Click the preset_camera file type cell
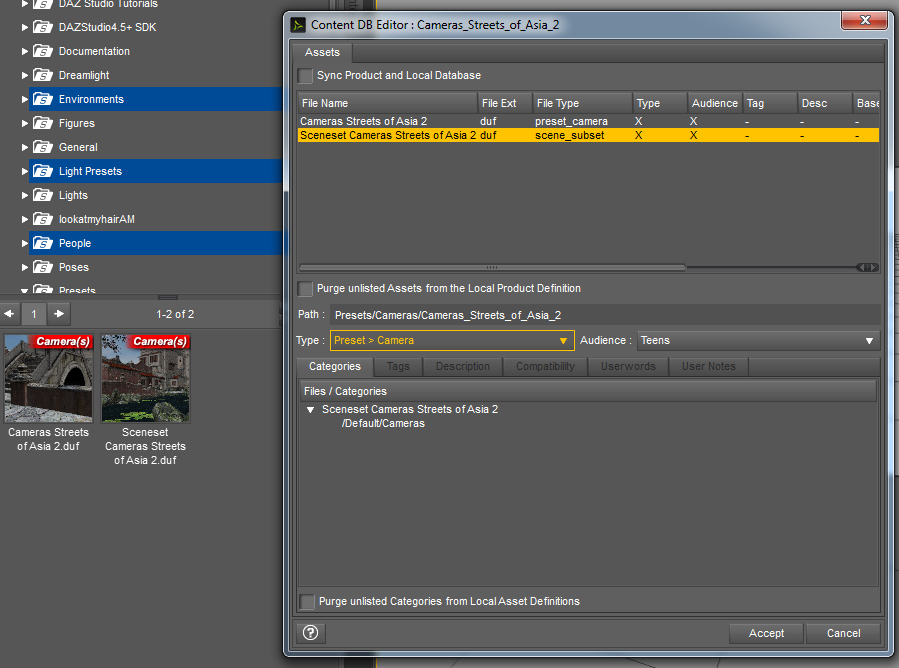The height and width of the screenshot is (668, 899). point(571,121)
